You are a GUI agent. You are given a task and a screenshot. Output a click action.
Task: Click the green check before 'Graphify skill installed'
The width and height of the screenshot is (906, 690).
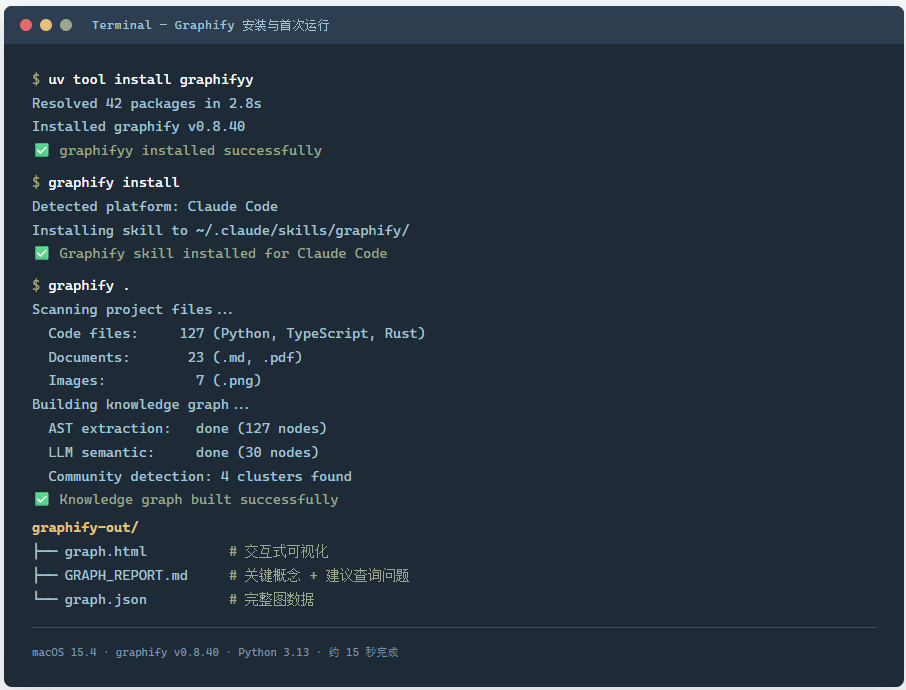tap(42, 253)
